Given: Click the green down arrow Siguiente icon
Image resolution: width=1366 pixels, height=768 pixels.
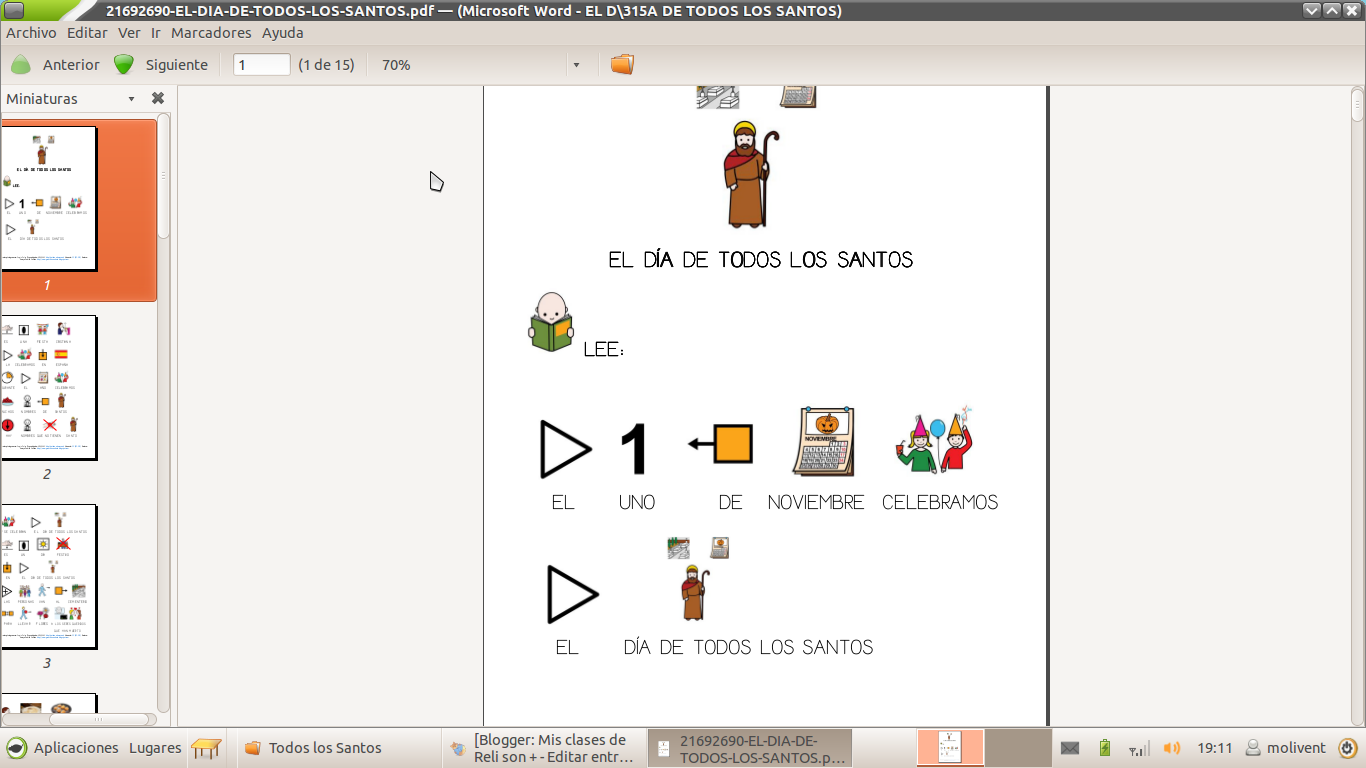Looking at the screenshot, I should 124,65.
